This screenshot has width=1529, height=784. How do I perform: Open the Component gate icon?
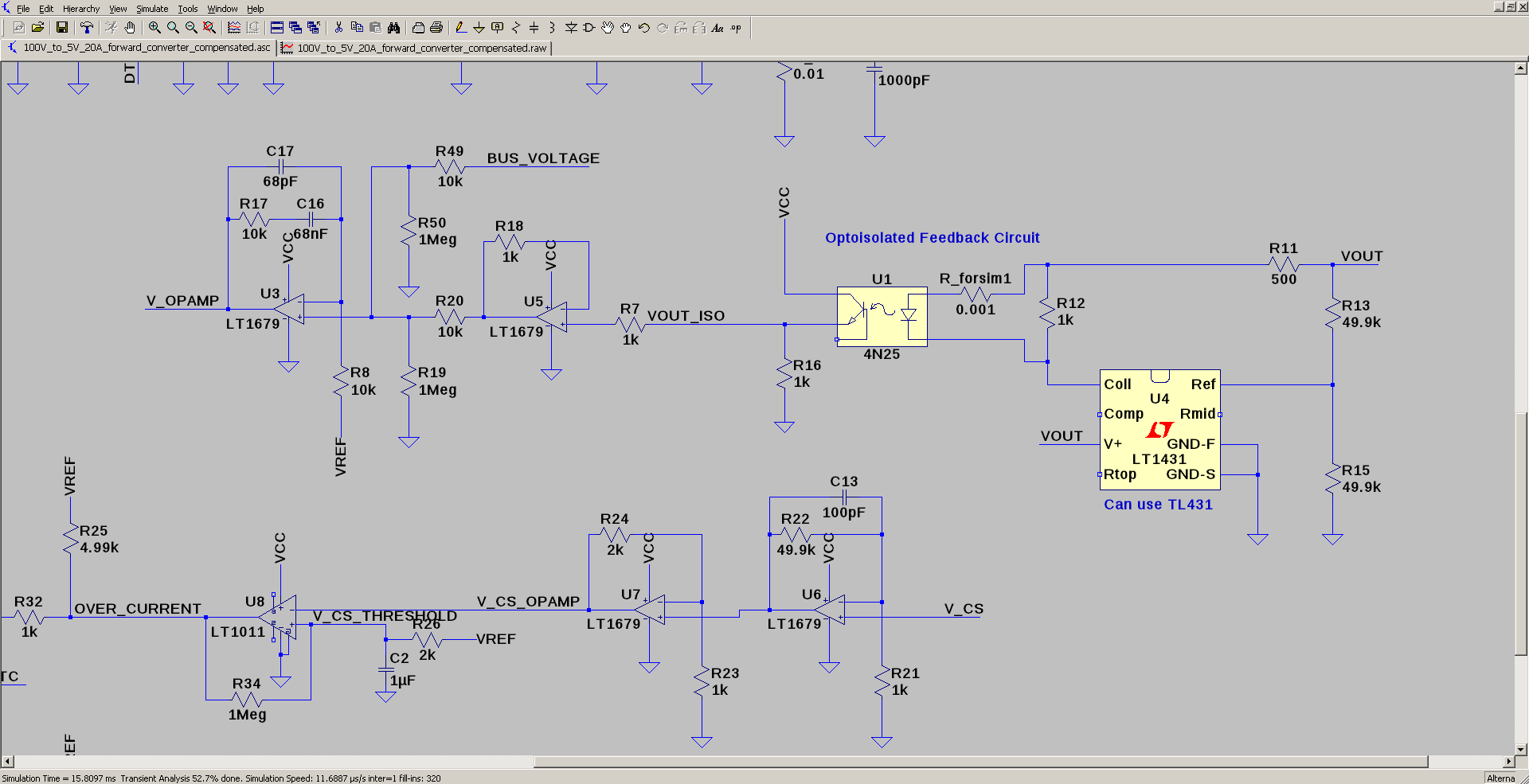589,28
